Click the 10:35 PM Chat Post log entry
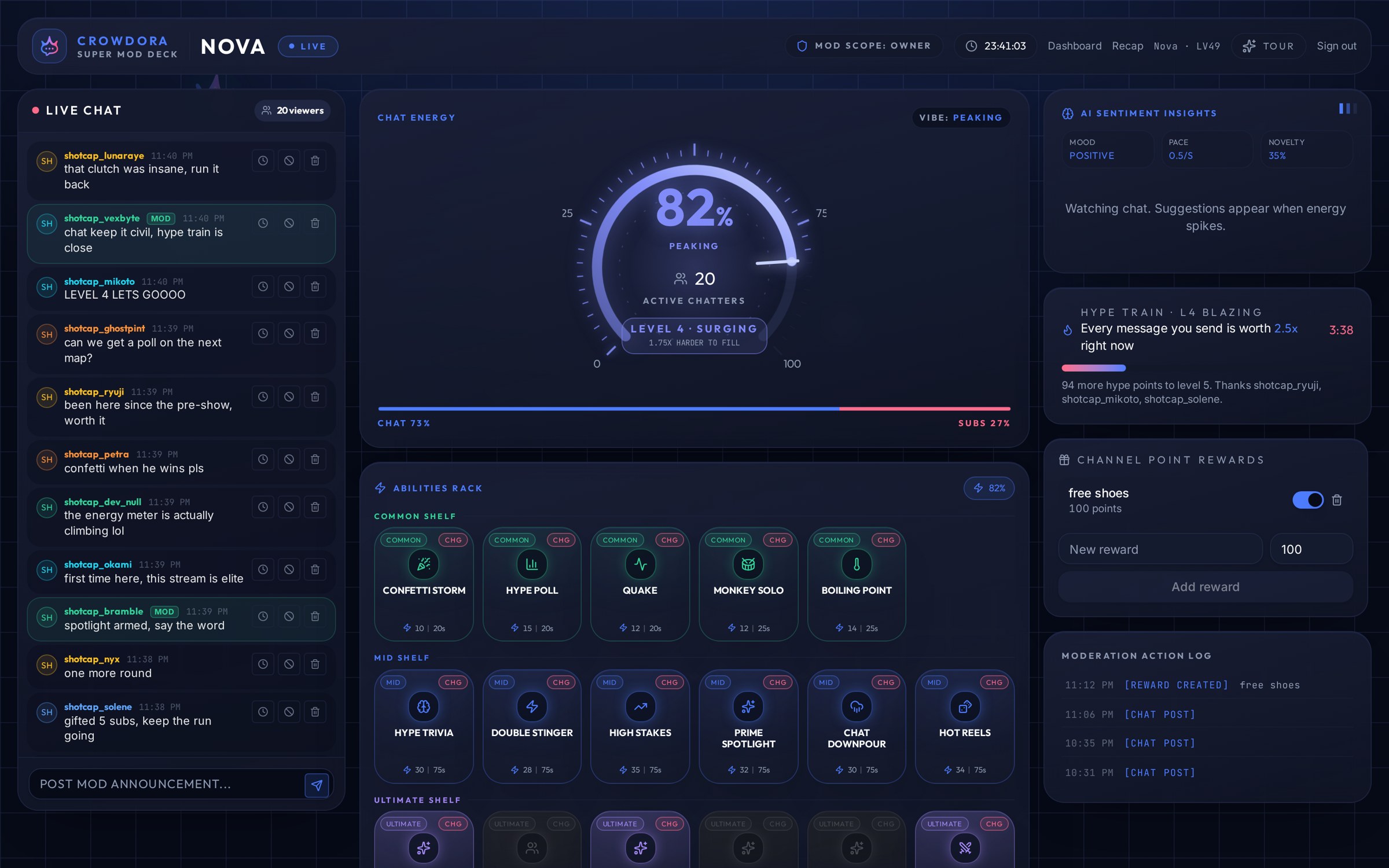 1207,743
